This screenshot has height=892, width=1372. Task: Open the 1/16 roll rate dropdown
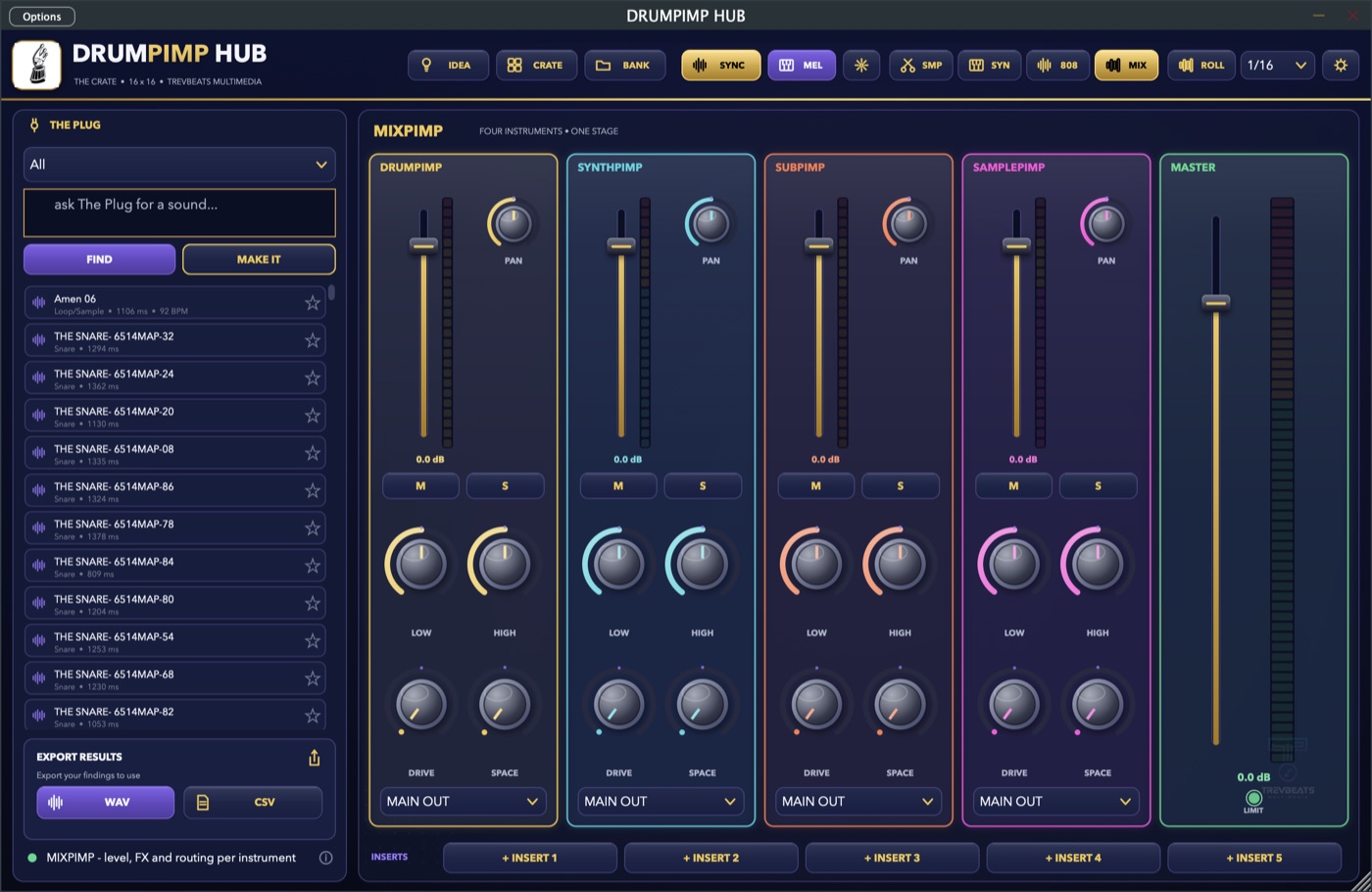pyautogui.click(x=1277, y=65)
